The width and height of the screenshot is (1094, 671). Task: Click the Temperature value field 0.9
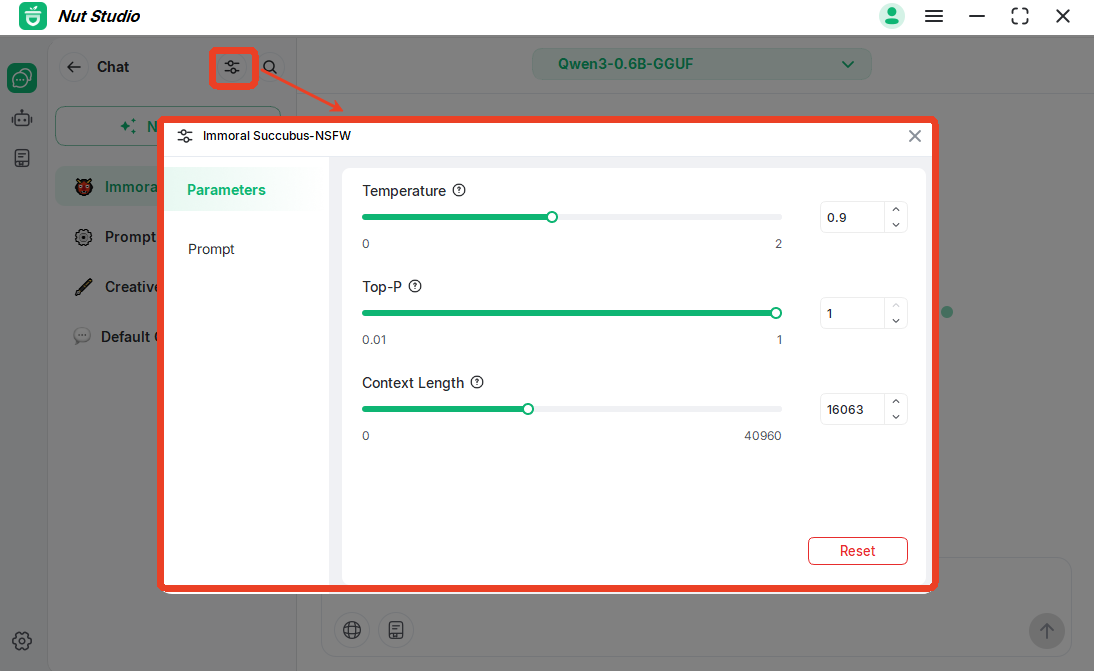coord(853,217)
